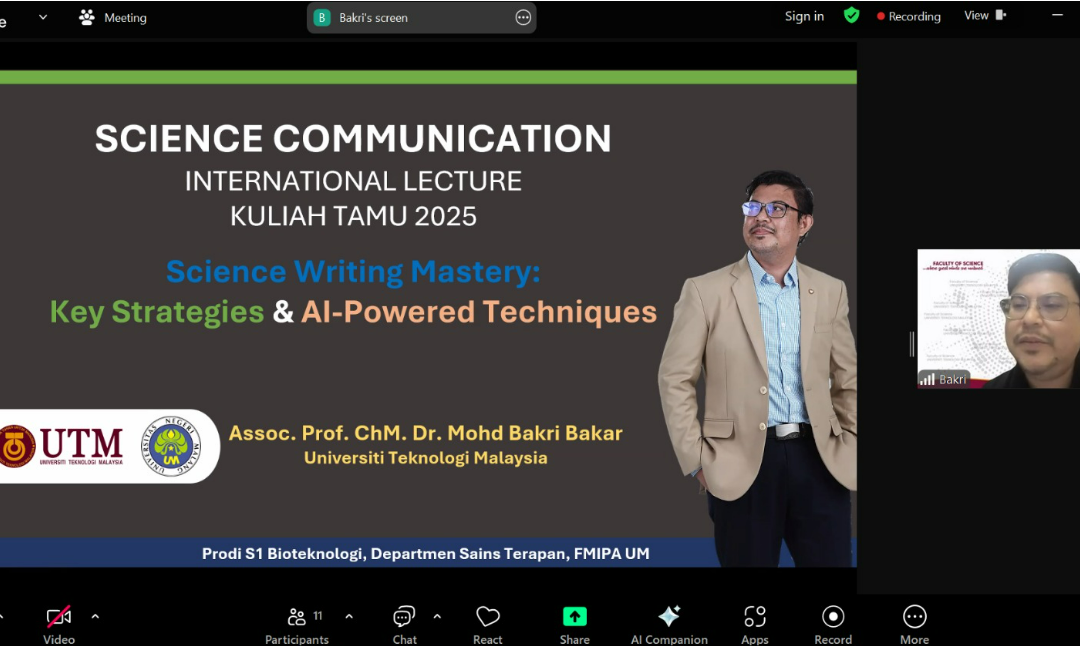Click the "SCIENCE COMMUNICATION" slide title
Screen dimensions: 1080x646
pyautogui.click(x=353, y=138)
